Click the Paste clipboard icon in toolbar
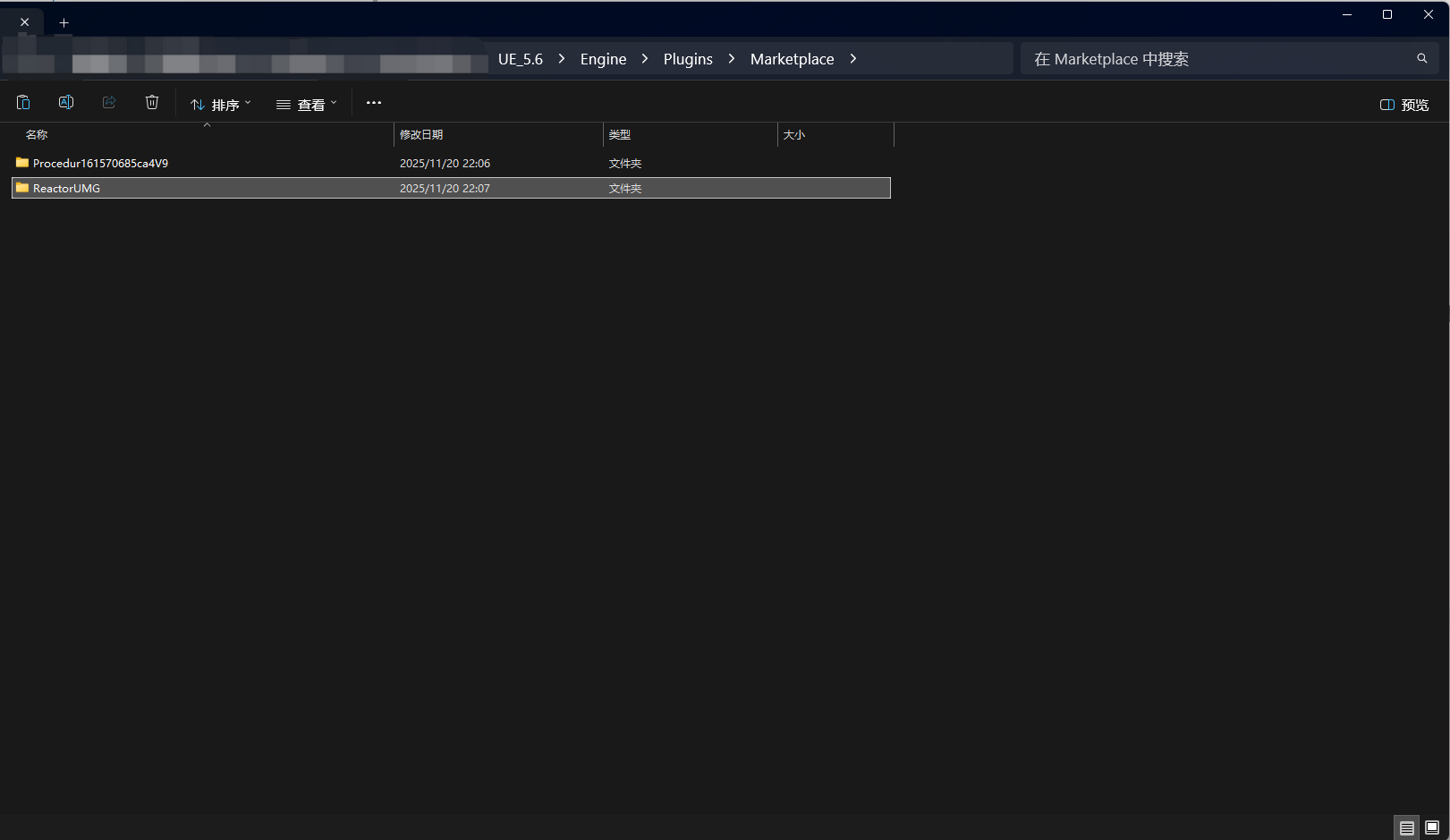The image size is (1450, 840). coord(23,103)
